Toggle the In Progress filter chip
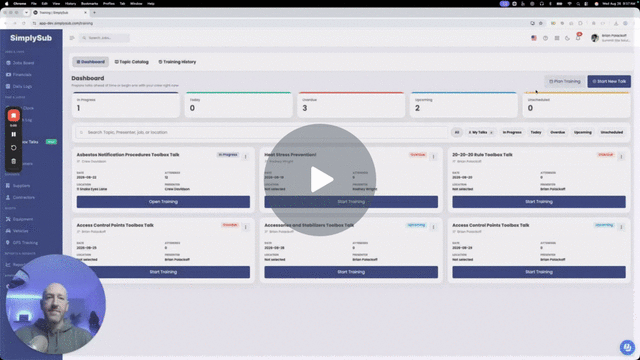640x360 pixels. pos(512,132)
